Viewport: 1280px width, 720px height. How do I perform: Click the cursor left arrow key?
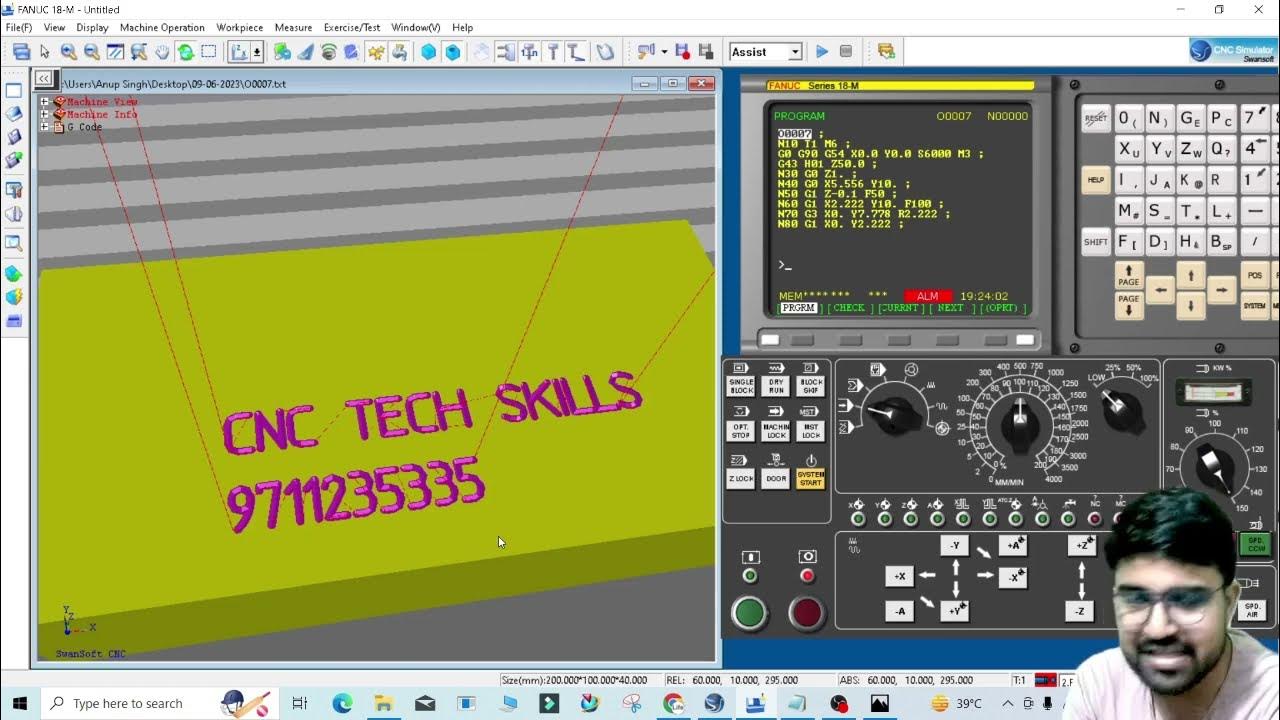1160,290
